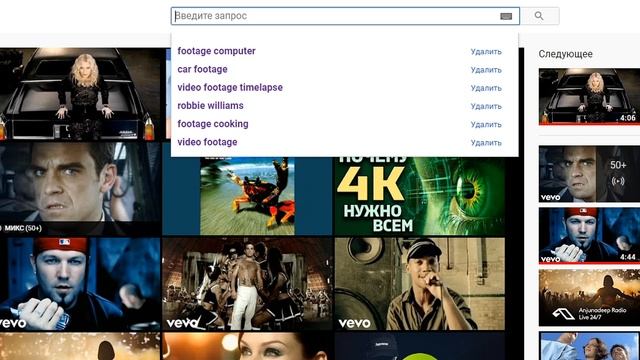The height and width of the screenshot is (360, 640).
Task: Remove 'video footage timelapse' via Удалить
Action: 486,88
